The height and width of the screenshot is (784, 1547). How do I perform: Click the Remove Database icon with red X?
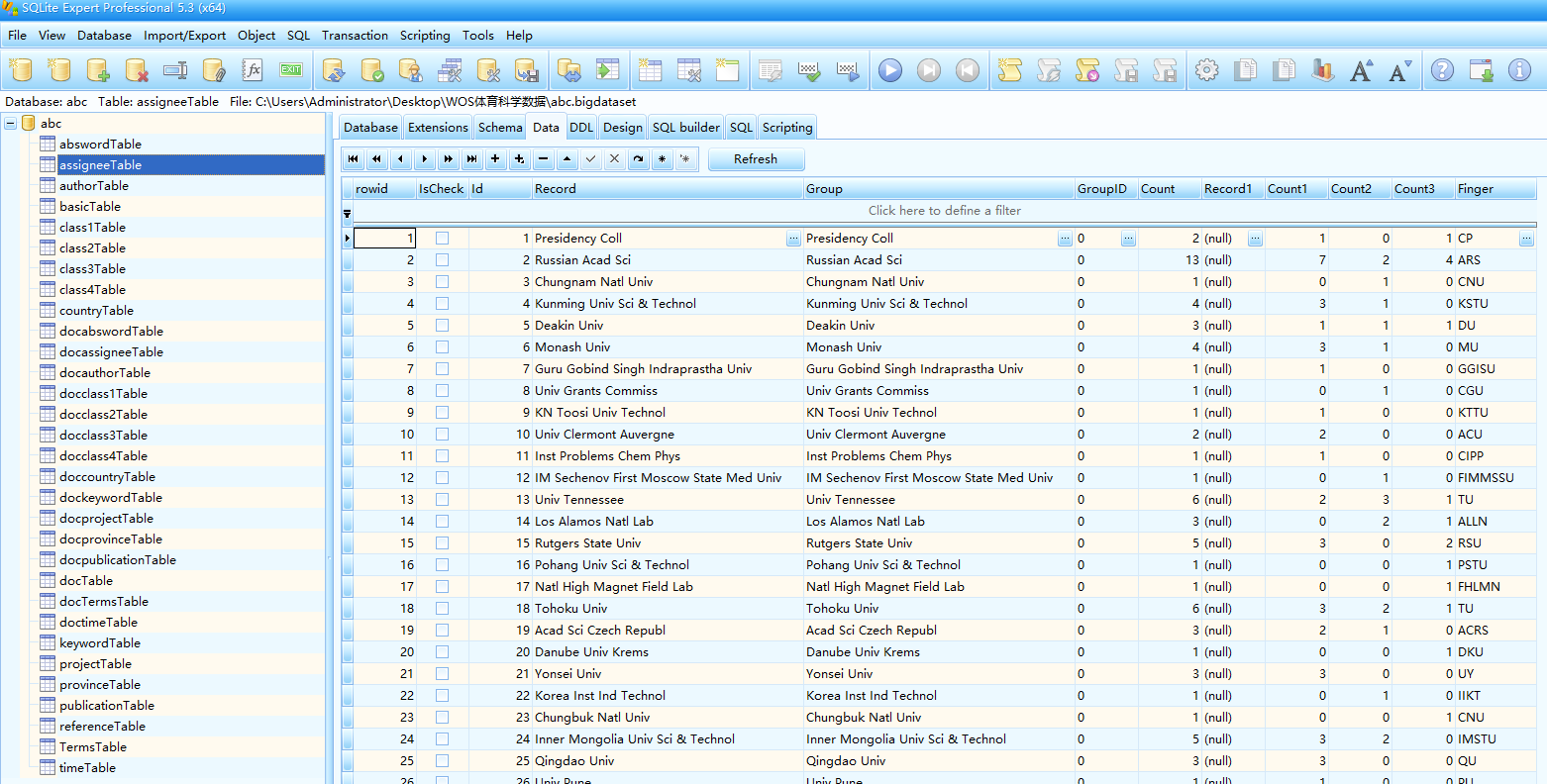coord(137,70)
